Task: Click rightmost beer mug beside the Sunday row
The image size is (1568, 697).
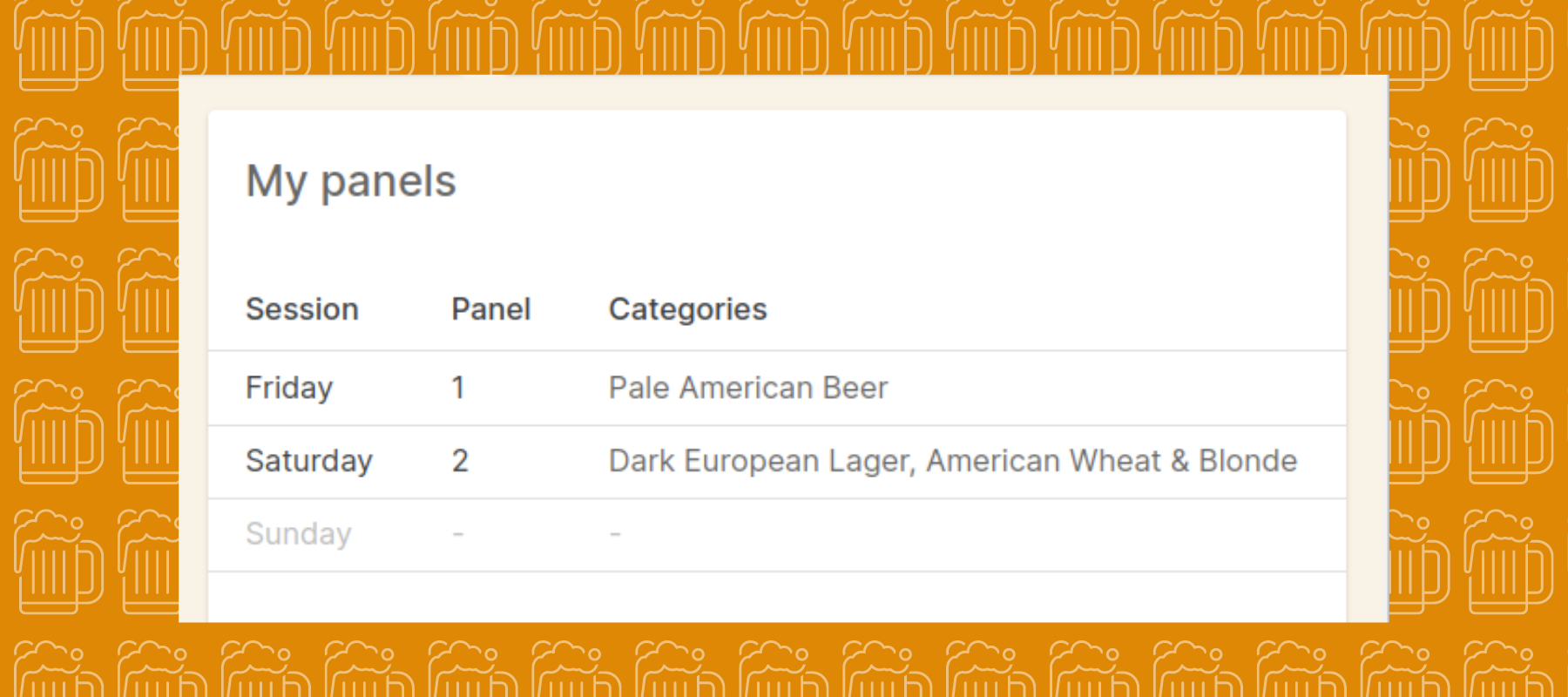Action: (x=1509, y=562)
